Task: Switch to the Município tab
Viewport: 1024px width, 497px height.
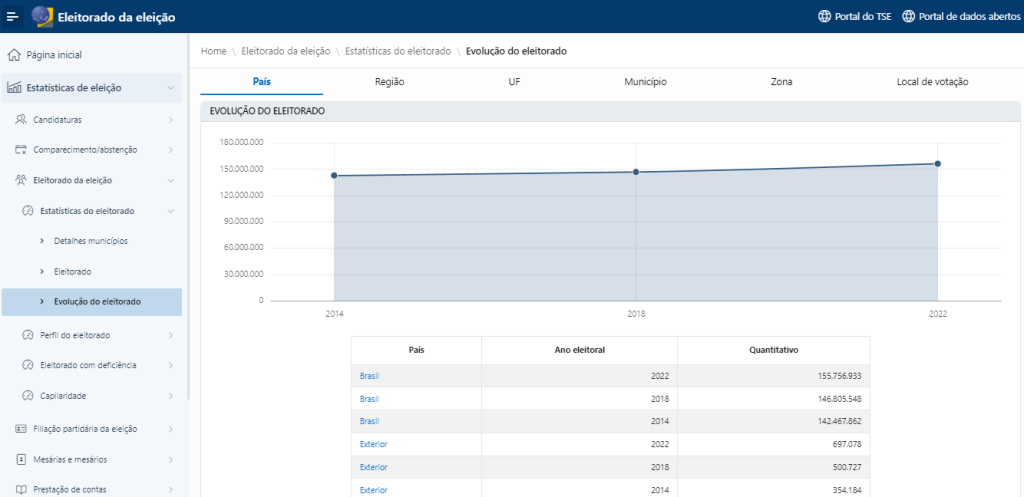Action: click(x=645, y=82)
